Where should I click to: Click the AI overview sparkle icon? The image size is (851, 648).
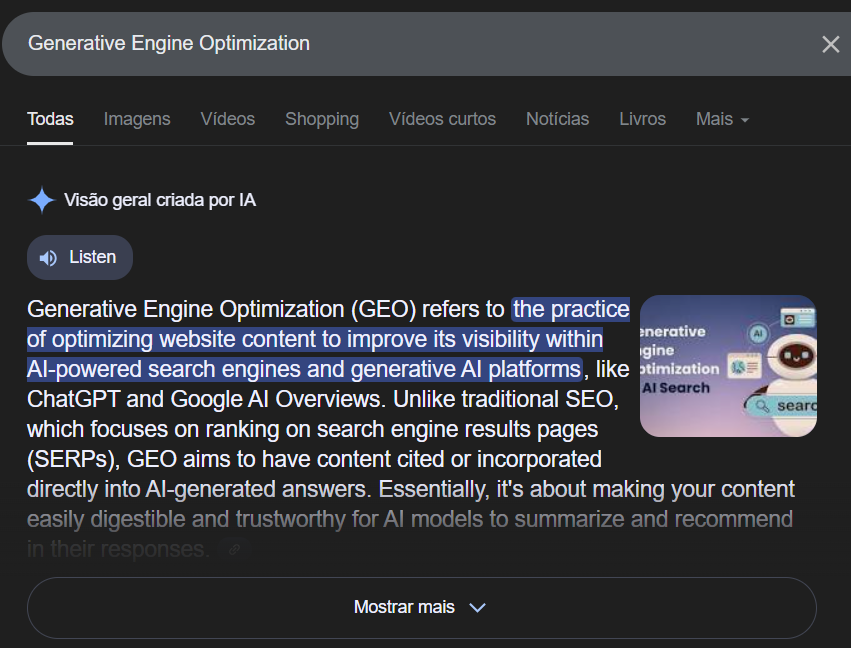41,200
